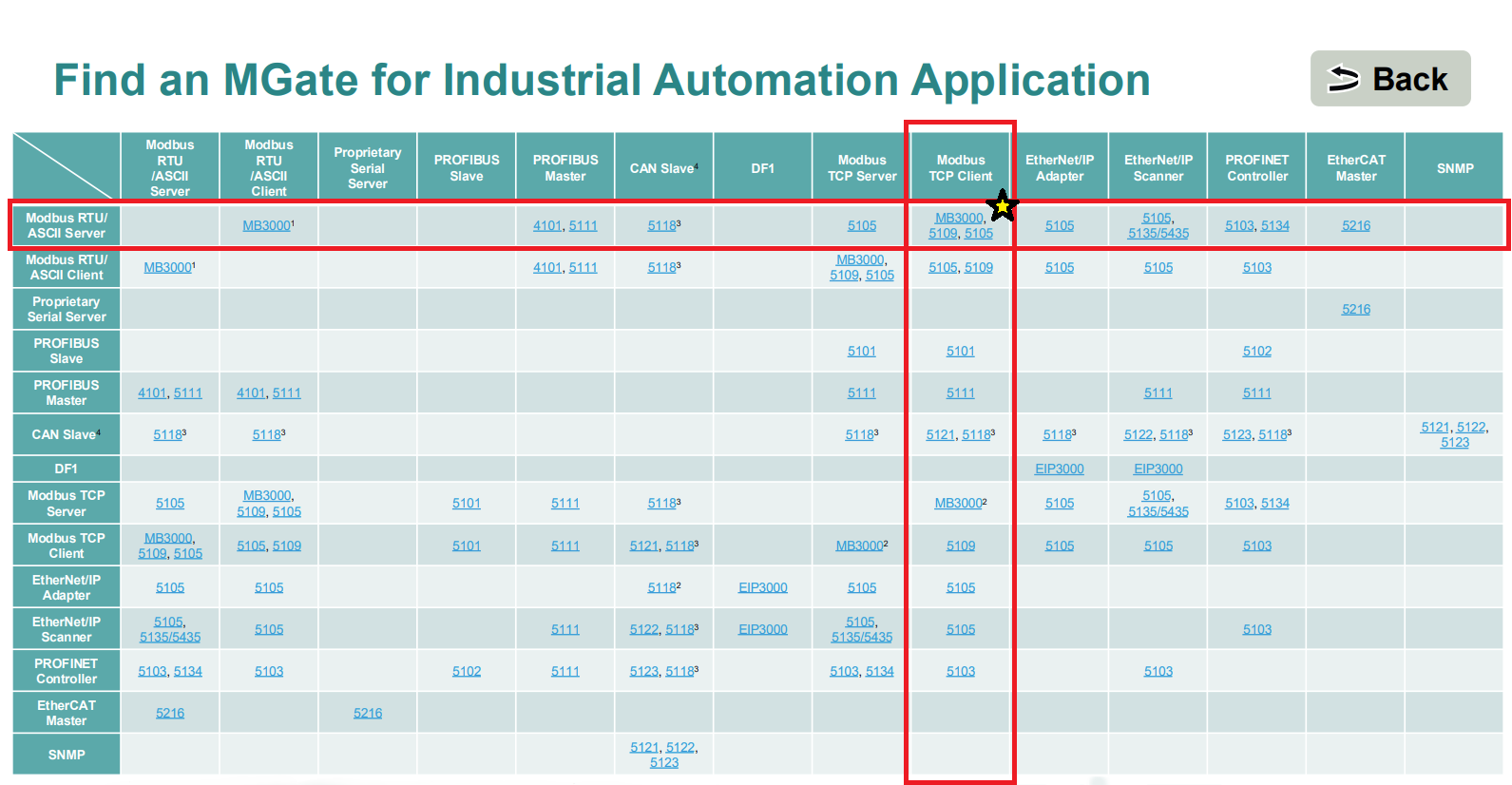Open 5111 link in PROFINET Controller row
This screenshot has width=1512, height=785.
pos(565,671)
